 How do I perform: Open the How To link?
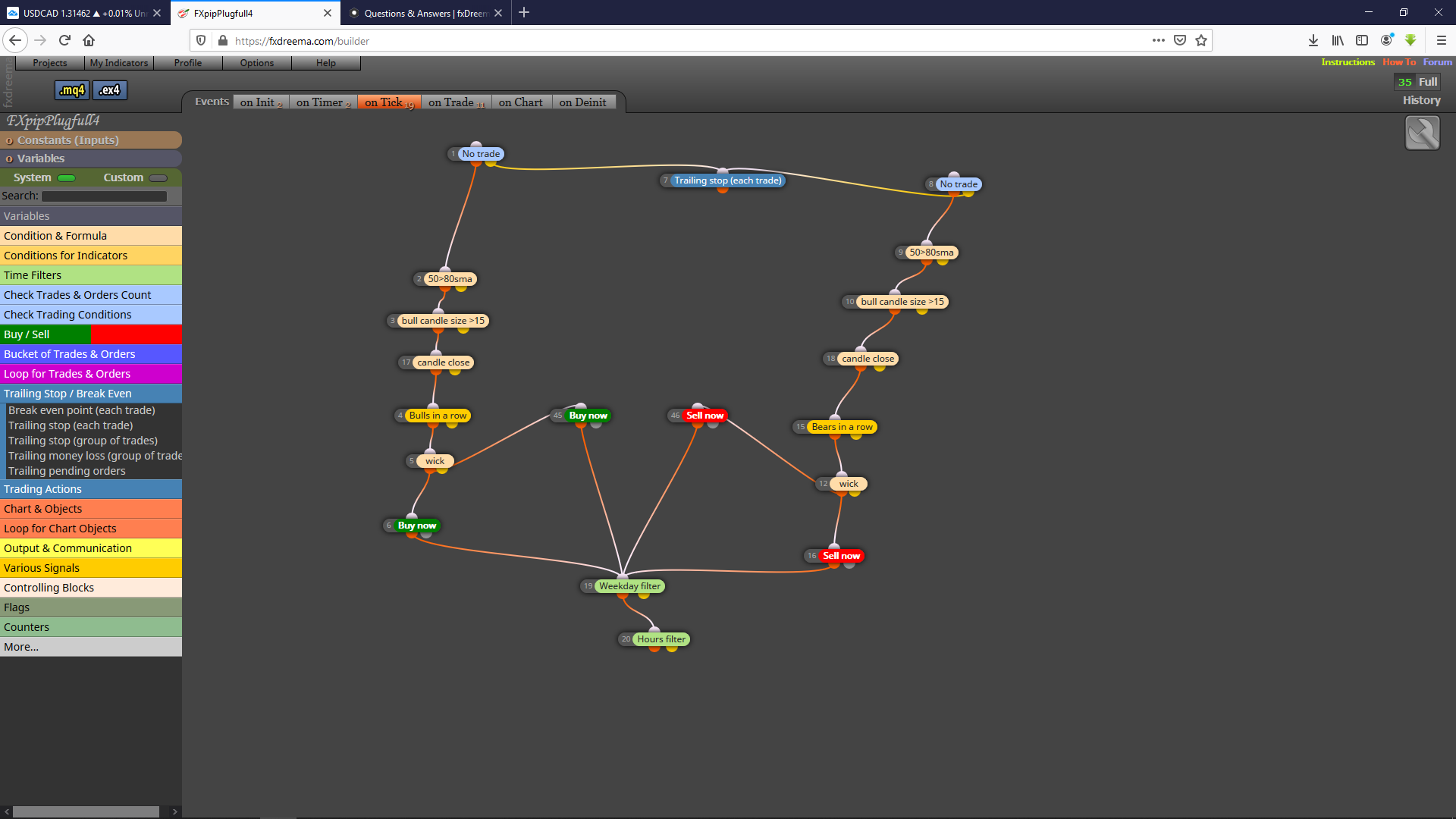coord(1399,62)
